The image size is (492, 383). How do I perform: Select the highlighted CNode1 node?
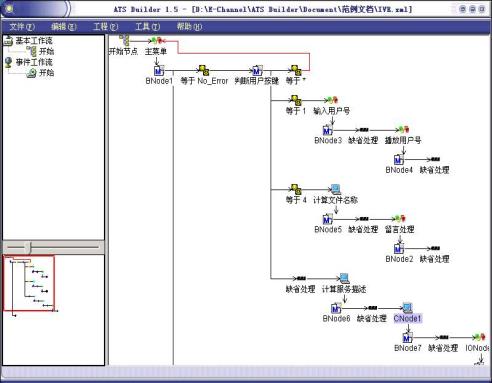click(x=407, y=318)
